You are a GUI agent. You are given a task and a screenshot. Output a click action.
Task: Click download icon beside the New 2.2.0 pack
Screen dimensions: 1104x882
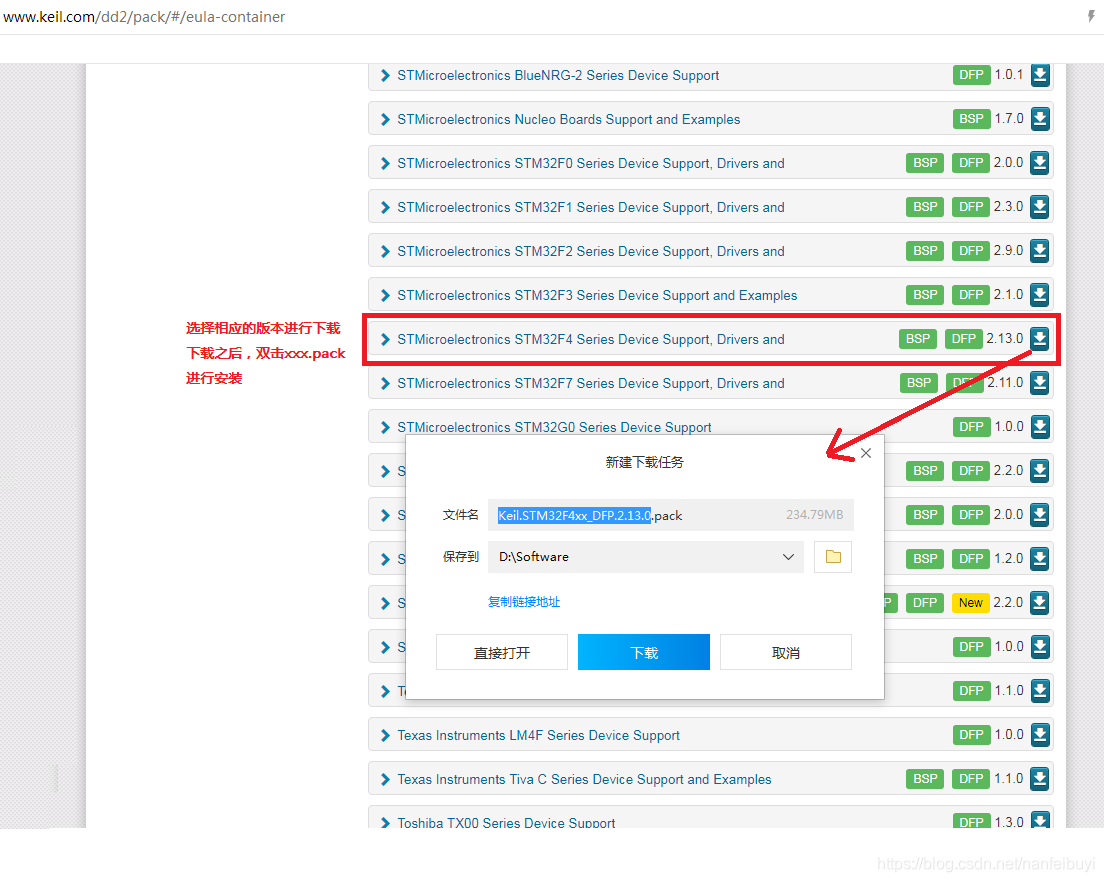[1040, 603]
